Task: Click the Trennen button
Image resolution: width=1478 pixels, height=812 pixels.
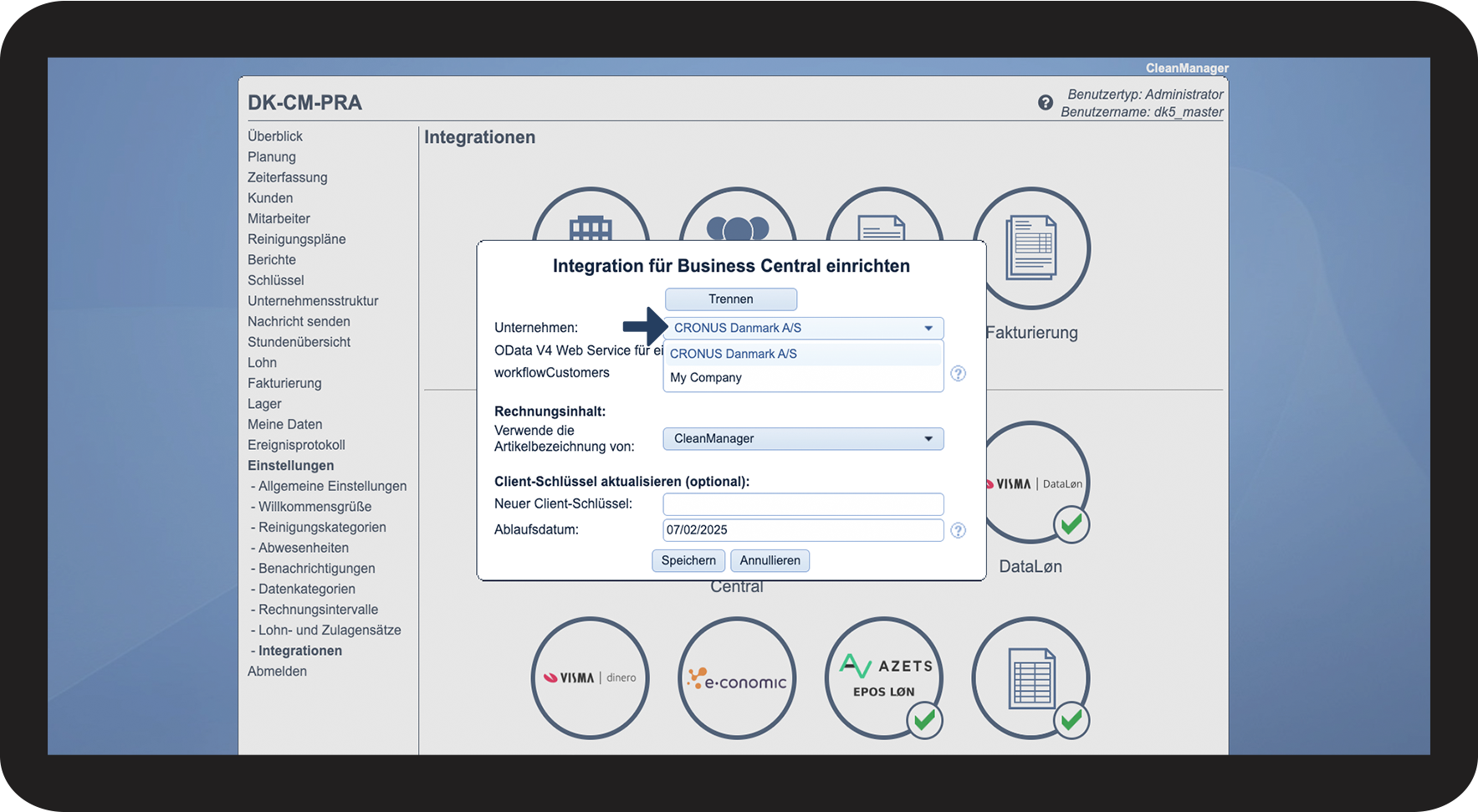Action: tap(730, 299)
